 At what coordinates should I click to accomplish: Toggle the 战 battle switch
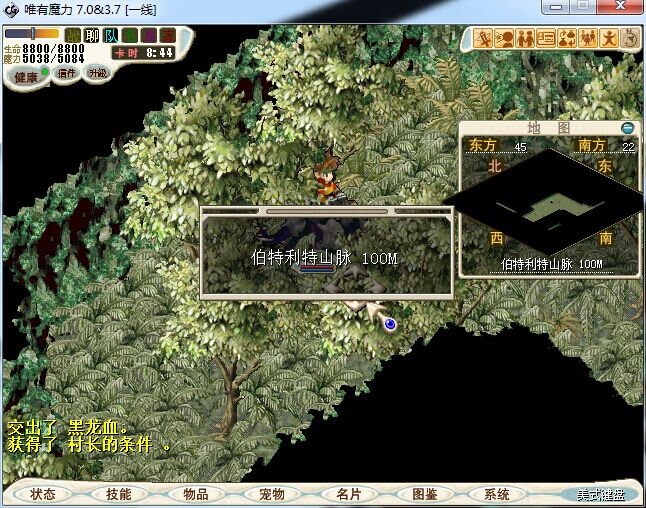(73, 36)
